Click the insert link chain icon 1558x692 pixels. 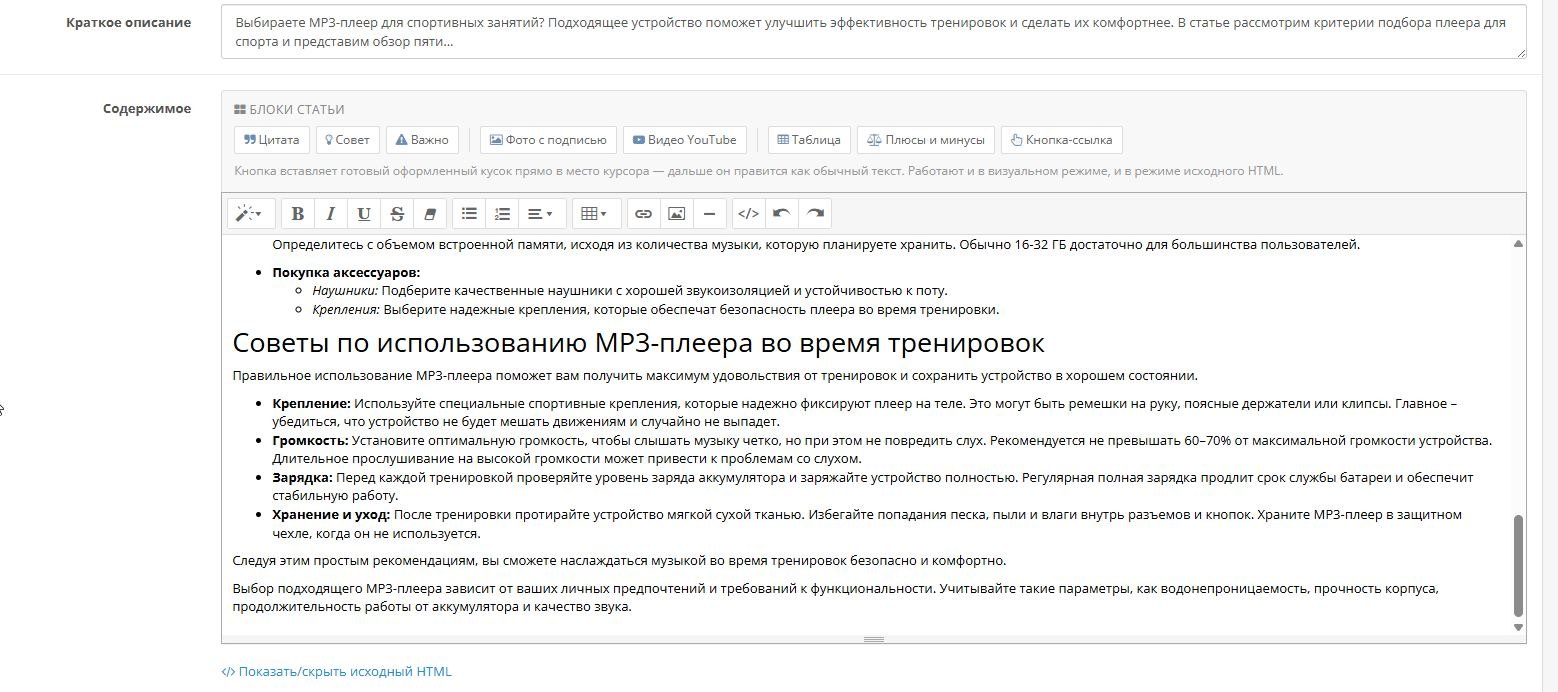pos(644,214)
